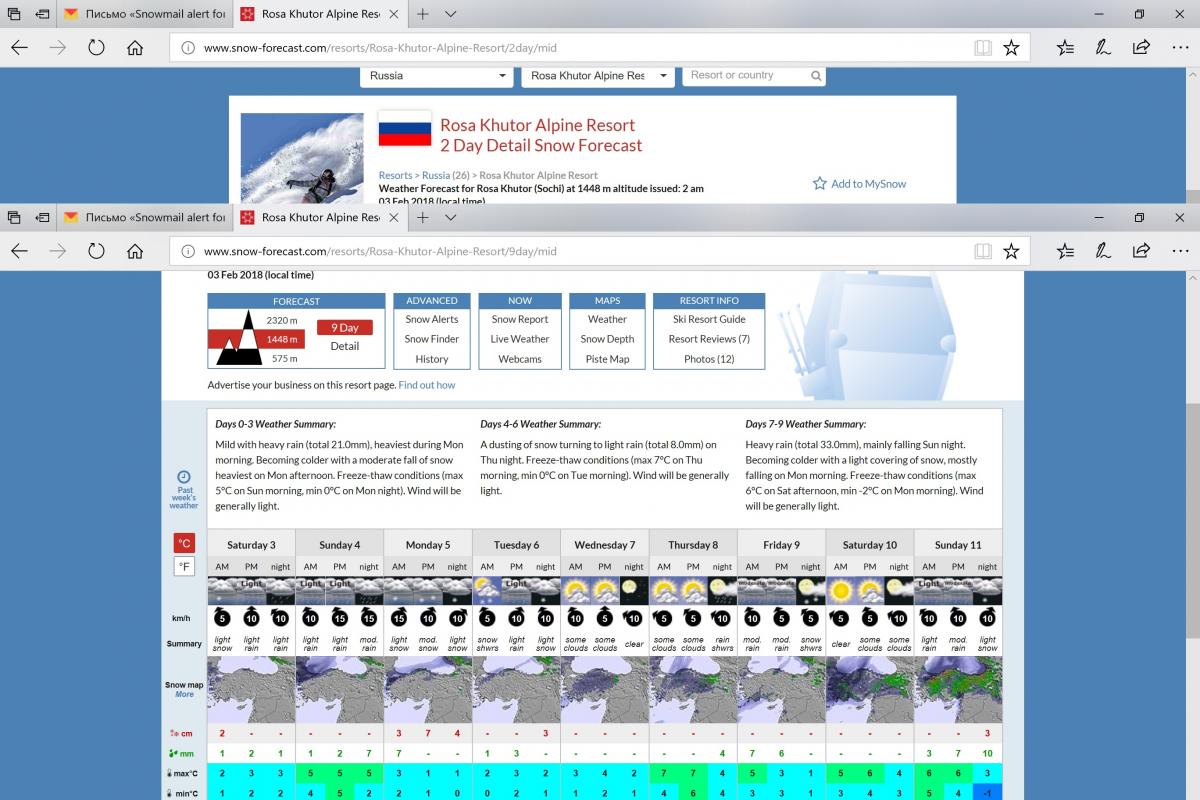The height and width of the screenshot is (800, 1200).
Task: Open the snowboarder resort photo thumbnail
Action: (x=302, y=158)
